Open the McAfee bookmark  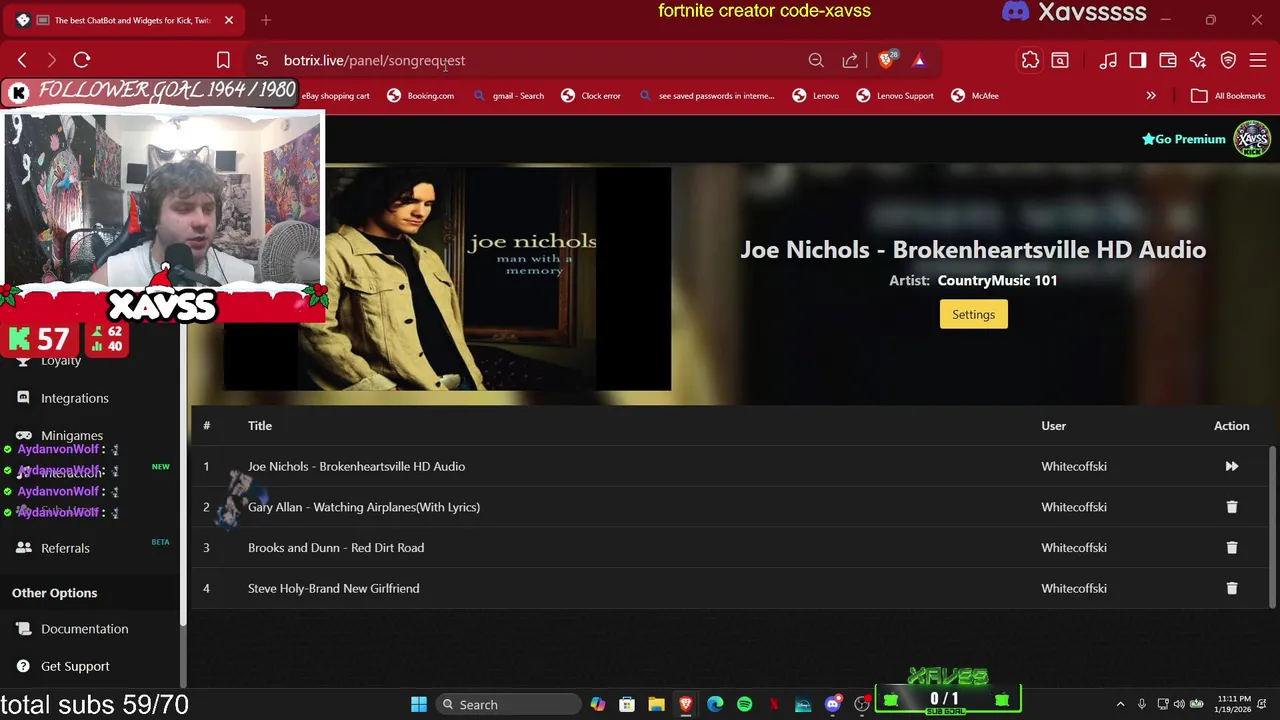tap(975, 96)
